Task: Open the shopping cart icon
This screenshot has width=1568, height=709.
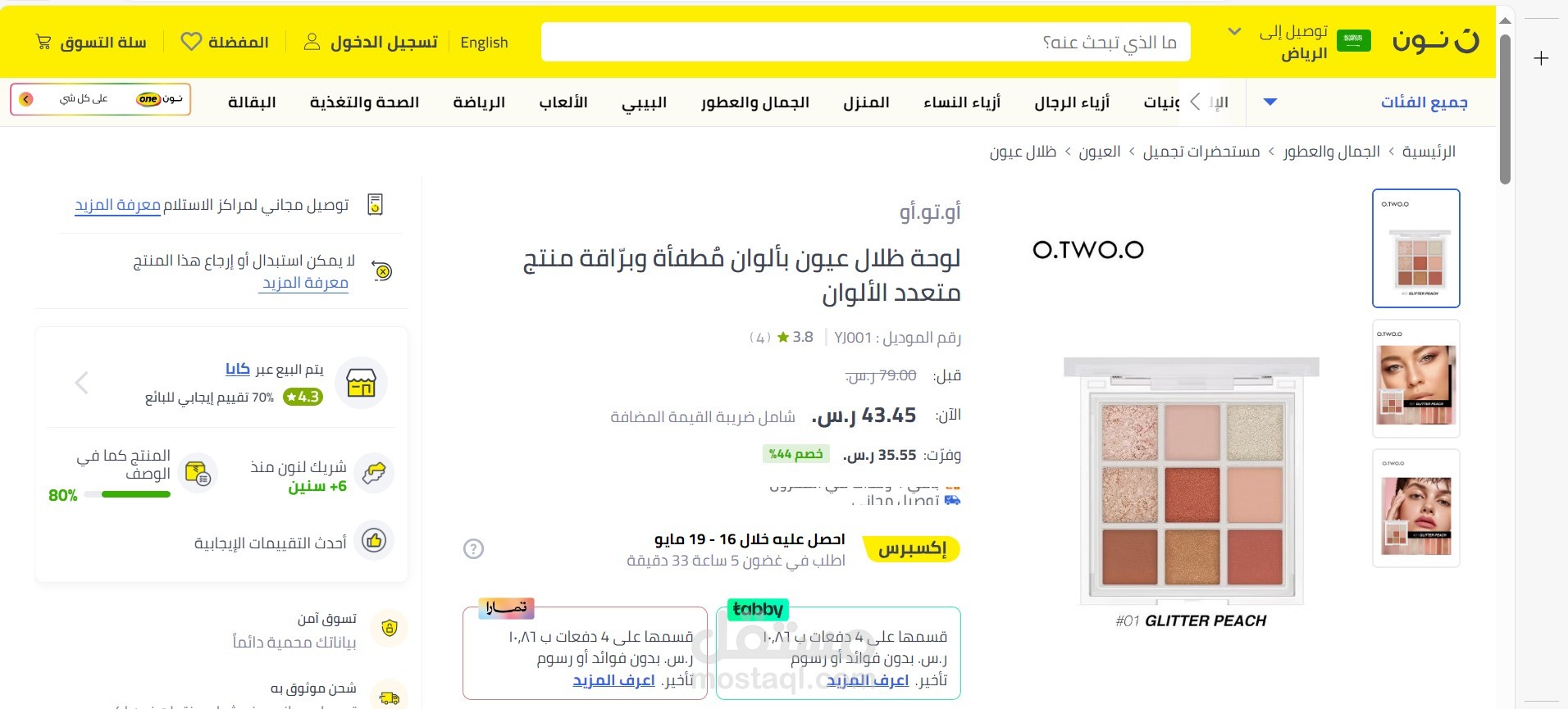Action: pyautogui.click(x=43, y=42)
